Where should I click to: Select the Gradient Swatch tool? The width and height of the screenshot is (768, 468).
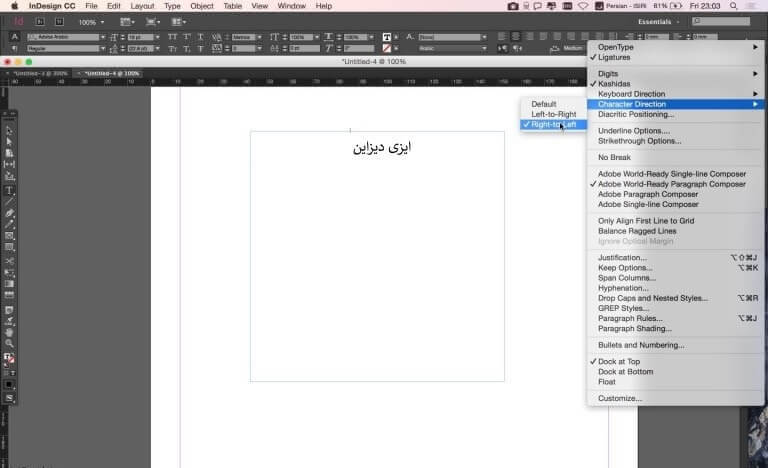click(9, 284)
